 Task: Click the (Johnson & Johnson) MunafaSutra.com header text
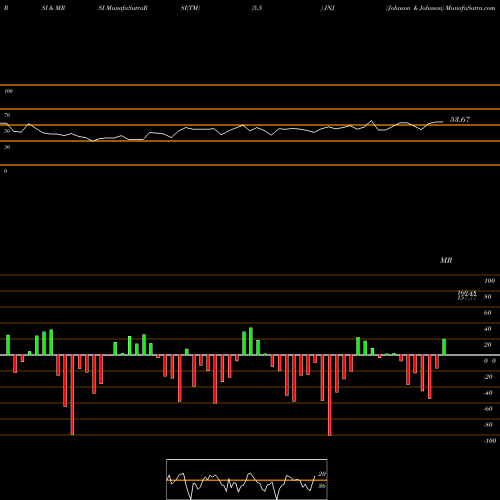click(440, 8)
